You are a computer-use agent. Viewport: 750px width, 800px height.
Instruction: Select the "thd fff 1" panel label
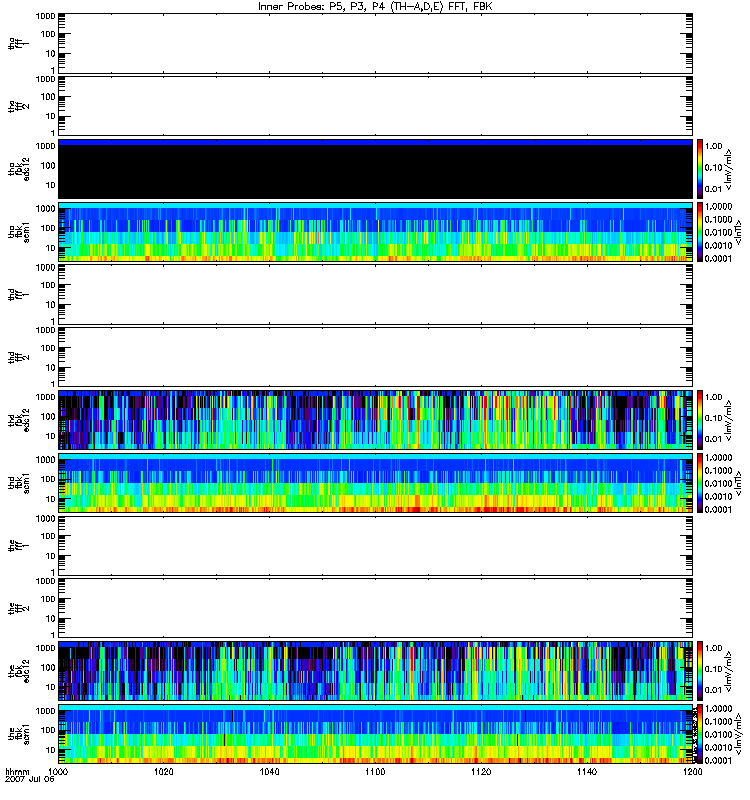(x=18, y=294)
